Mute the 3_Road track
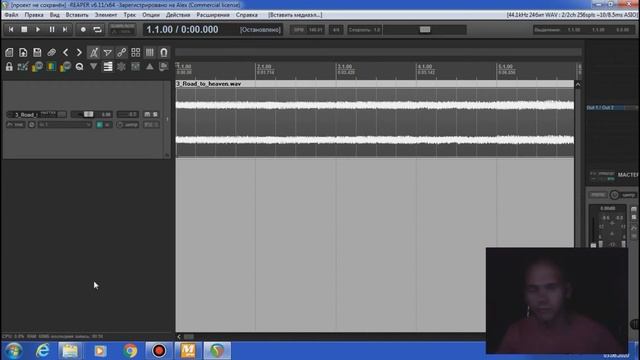 click(147, 114)
